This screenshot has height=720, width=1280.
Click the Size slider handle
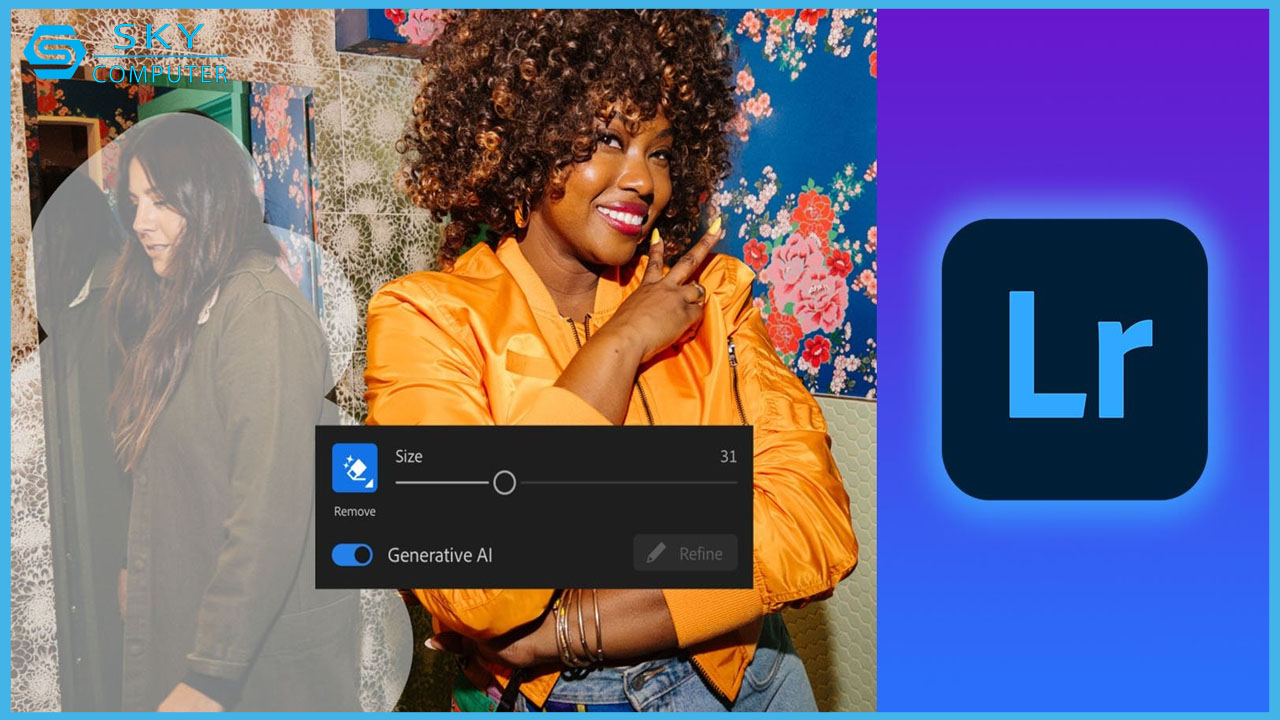tap(505, 483)
